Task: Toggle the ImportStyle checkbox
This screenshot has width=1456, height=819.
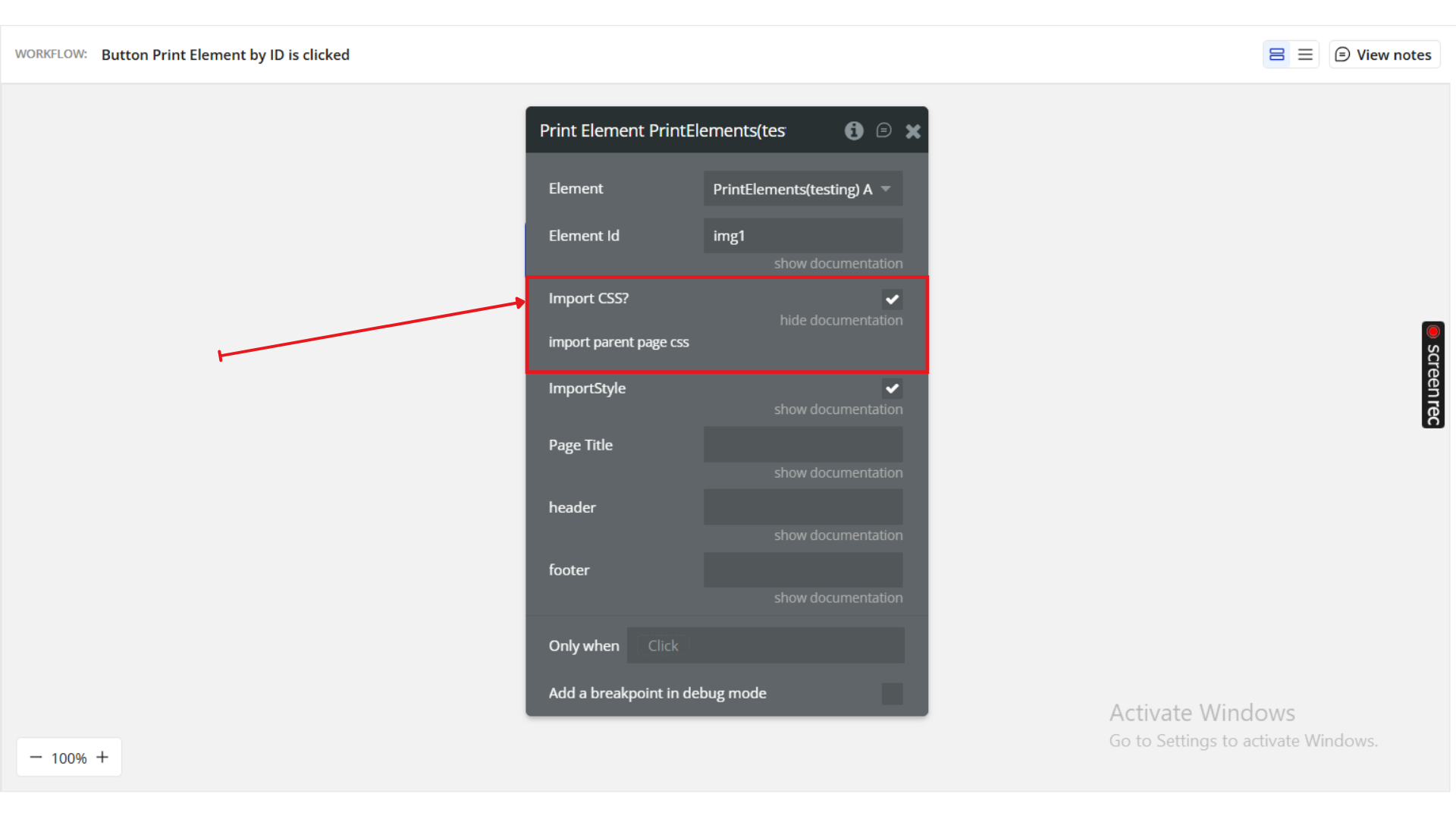Action: coord(892,388)
